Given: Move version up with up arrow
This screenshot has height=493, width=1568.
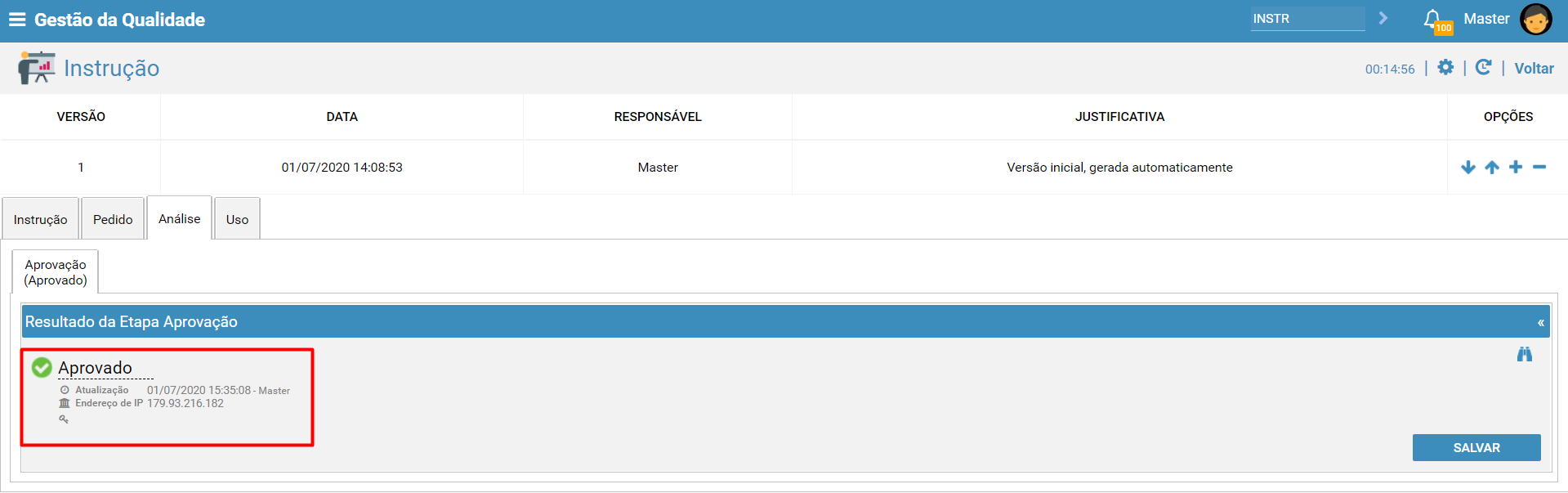Looking at the screenshot, I should (1492, 167).
